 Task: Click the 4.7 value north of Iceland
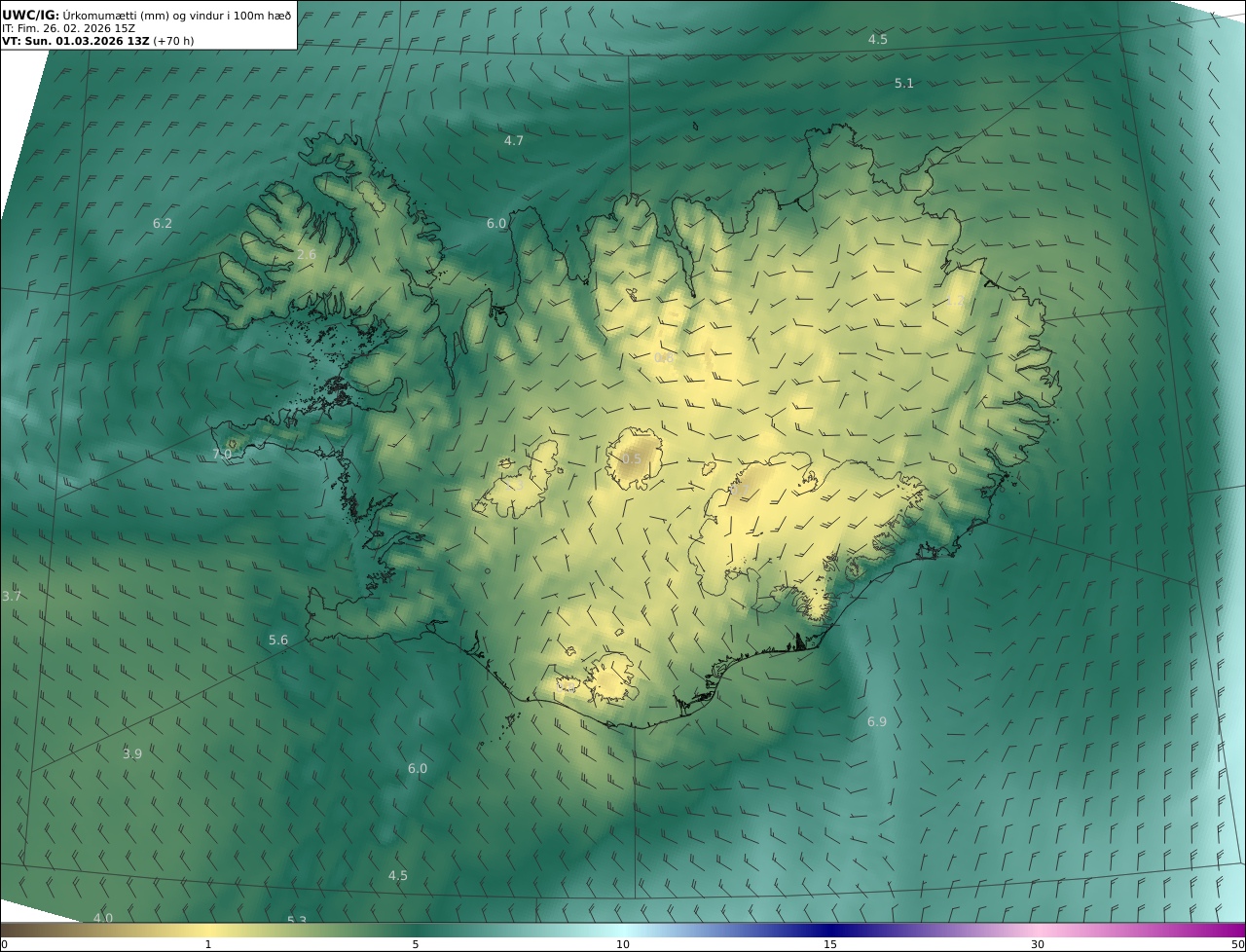(514, 141)
